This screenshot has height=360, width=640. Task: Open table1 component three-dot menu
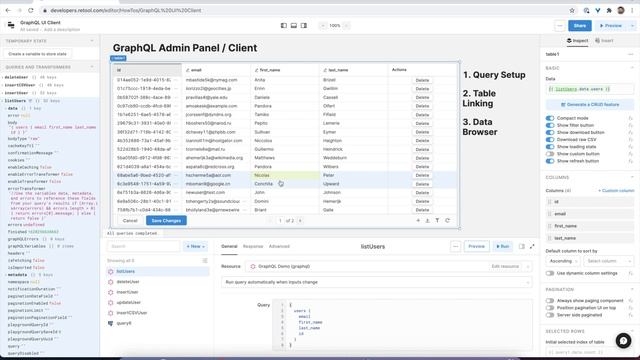[x=631, y=54]
